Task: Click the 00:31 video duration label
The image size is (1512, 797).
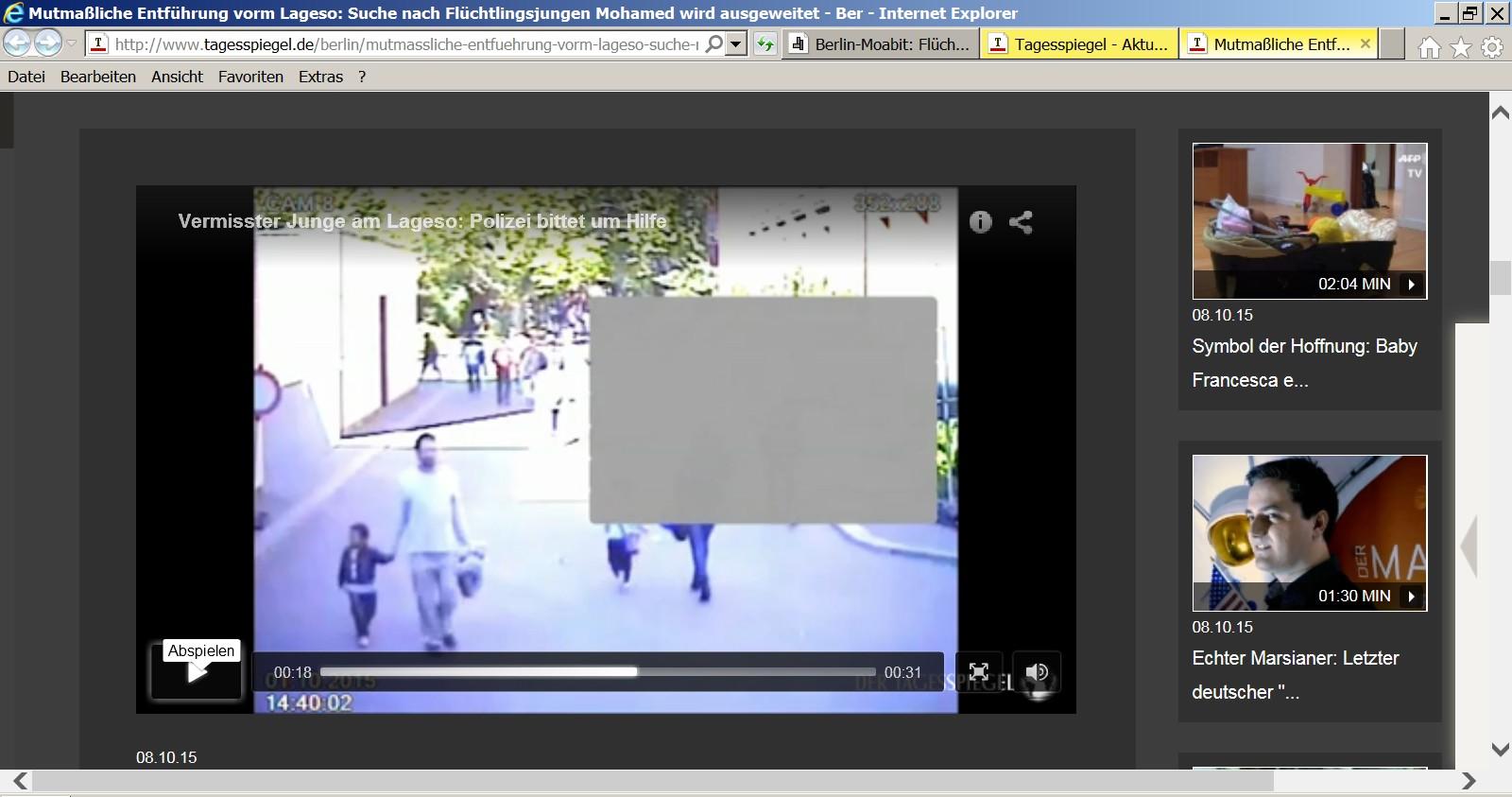Action: 902,672
